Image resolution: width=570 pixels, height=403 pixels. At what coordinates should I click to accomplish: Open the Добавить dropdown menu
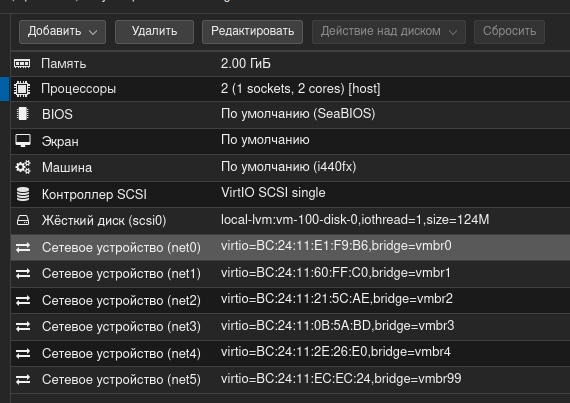[63, 32]
